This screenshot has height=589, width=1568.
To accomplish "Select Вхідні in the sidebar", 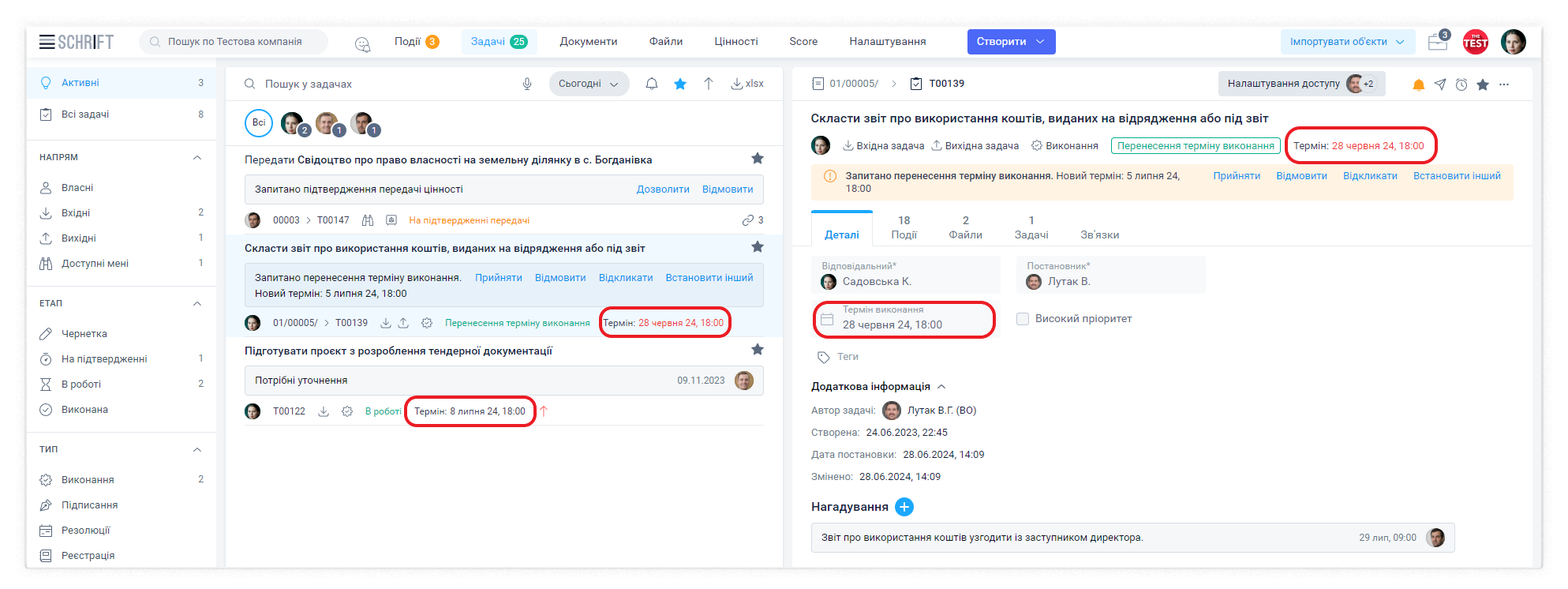I will pos(76,213).
